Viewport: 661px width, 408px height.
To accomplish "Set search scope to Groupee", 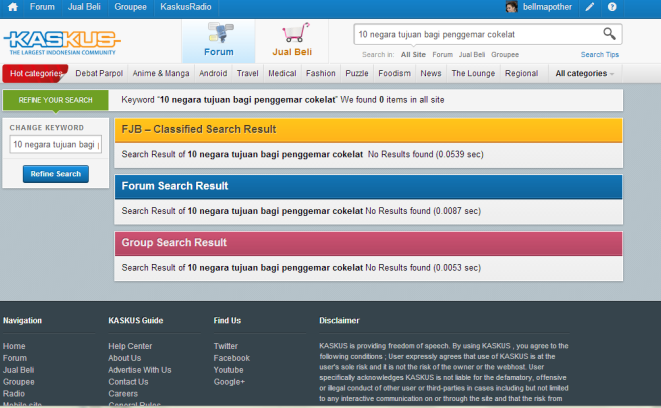I will click(x=505, y=54).
